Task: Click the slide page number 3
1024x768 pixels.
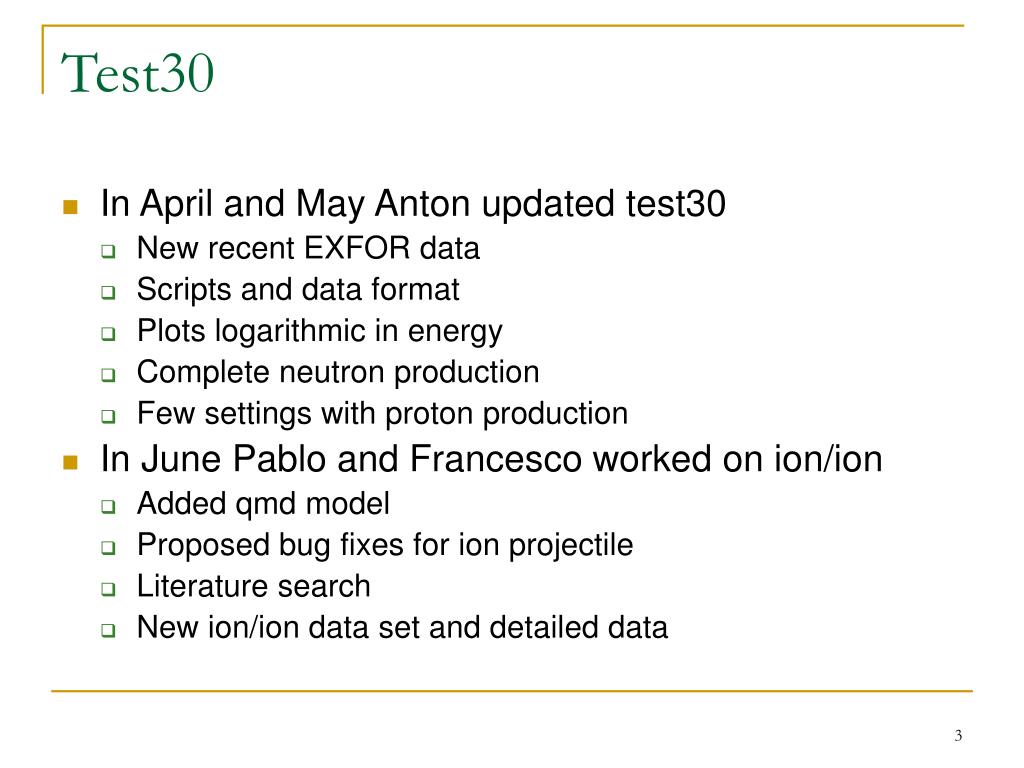Action: 958,736
